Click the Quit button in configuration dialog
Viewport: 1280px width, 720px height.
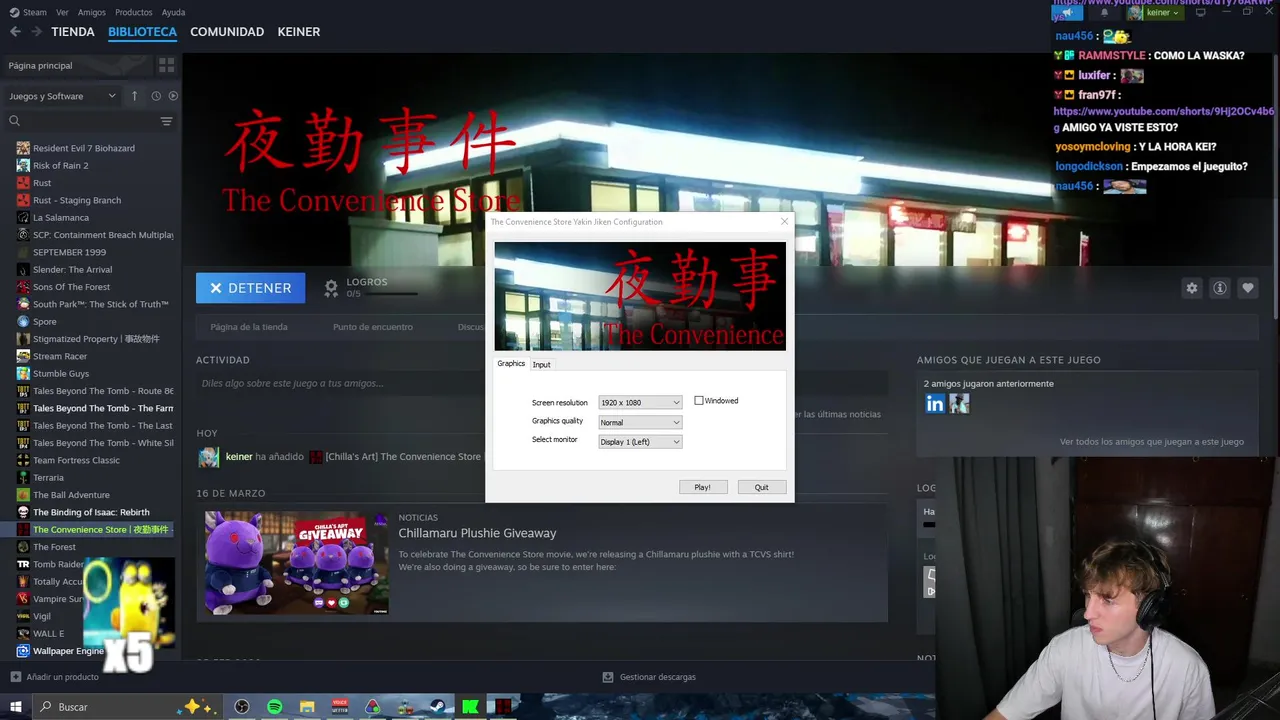tap(762, 487)
